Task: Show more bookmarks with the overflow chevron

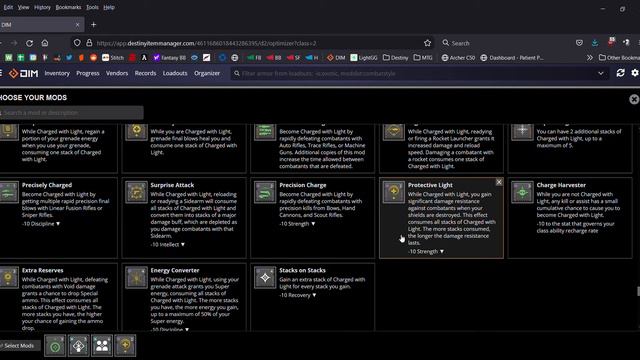Action: 590,58
